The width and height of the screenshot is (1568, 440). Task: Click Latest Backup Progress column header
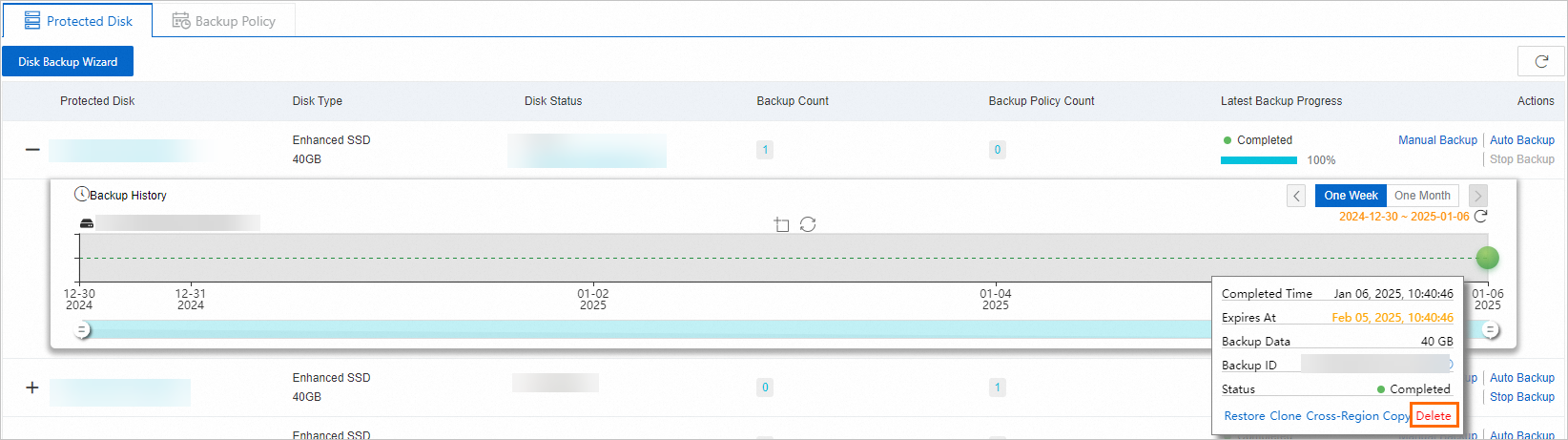(1281, 101)
